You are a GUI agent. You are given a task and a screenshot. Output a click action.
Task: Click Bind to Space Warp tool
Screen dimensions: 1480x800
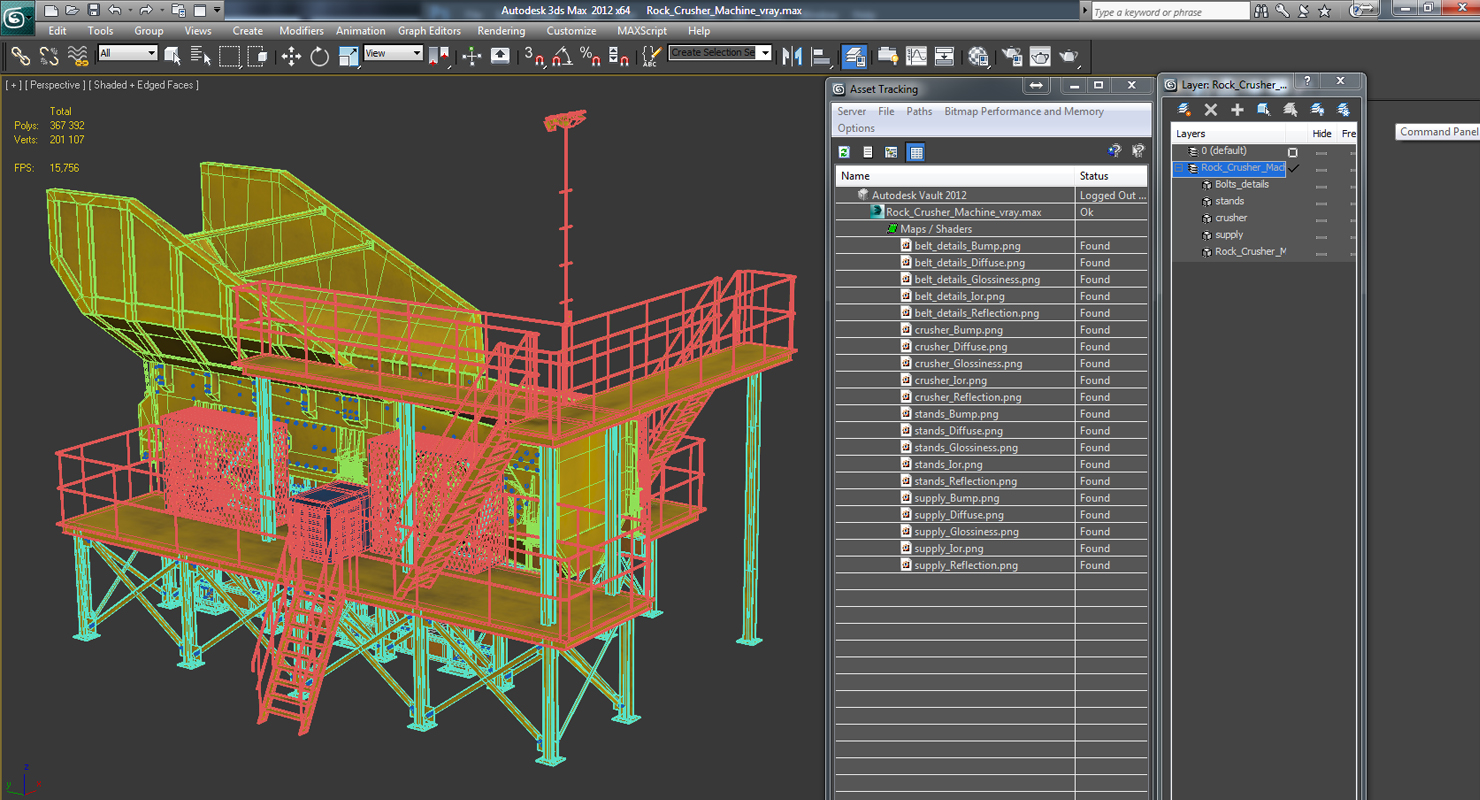(77, 56)
